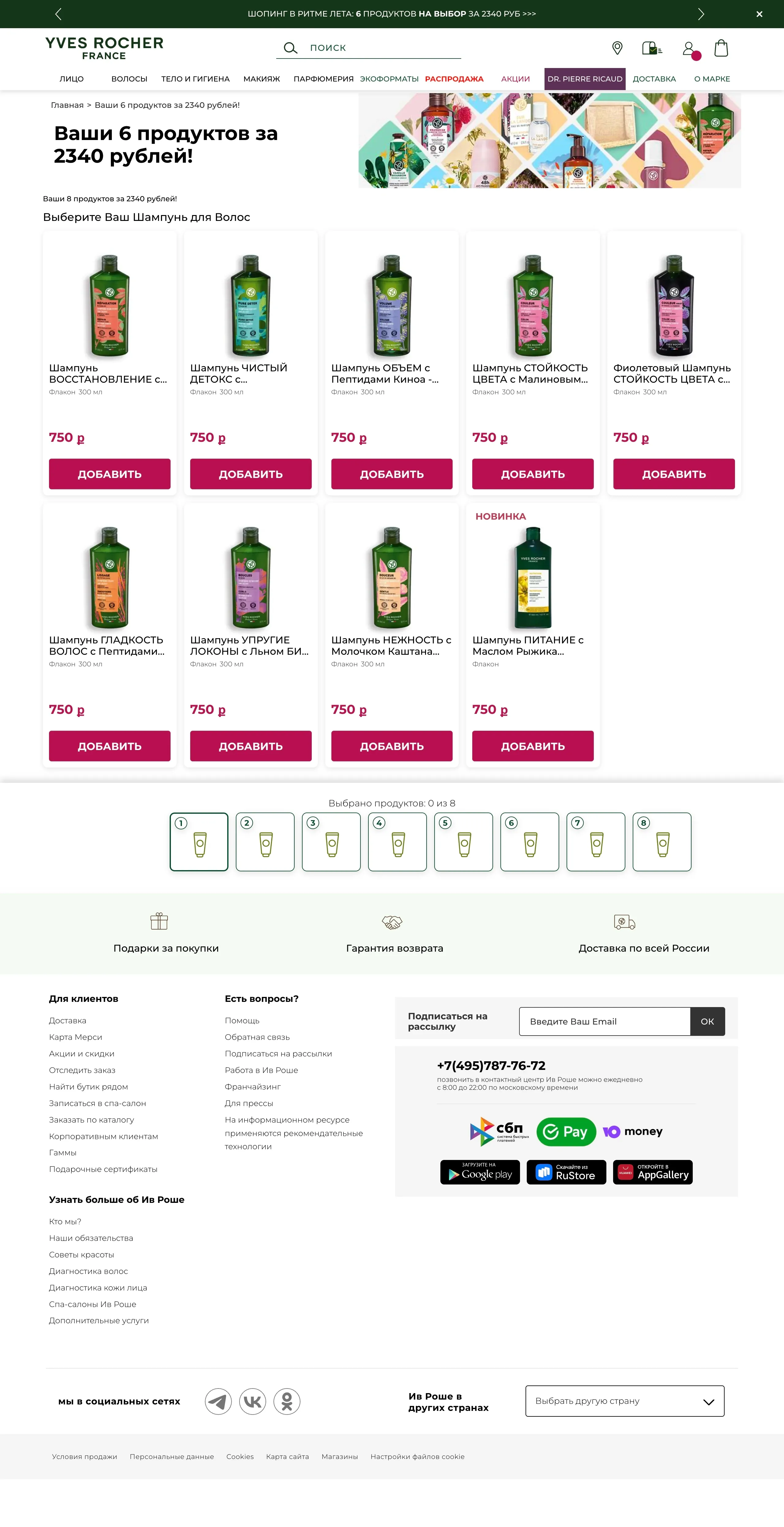Open the store locator pin icon
The image size is (784, 1527).
[617, 48]
